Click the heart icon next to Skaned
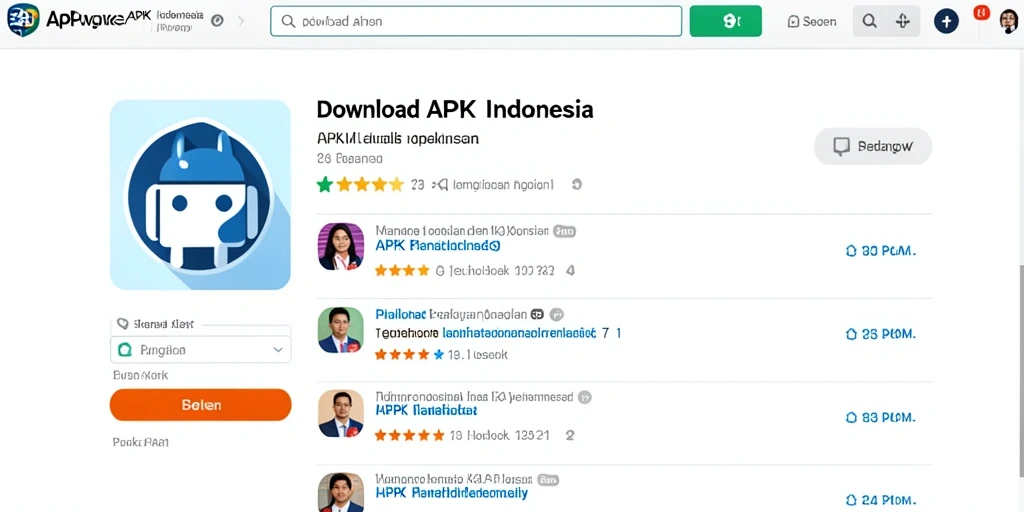 tap(121, 323)
